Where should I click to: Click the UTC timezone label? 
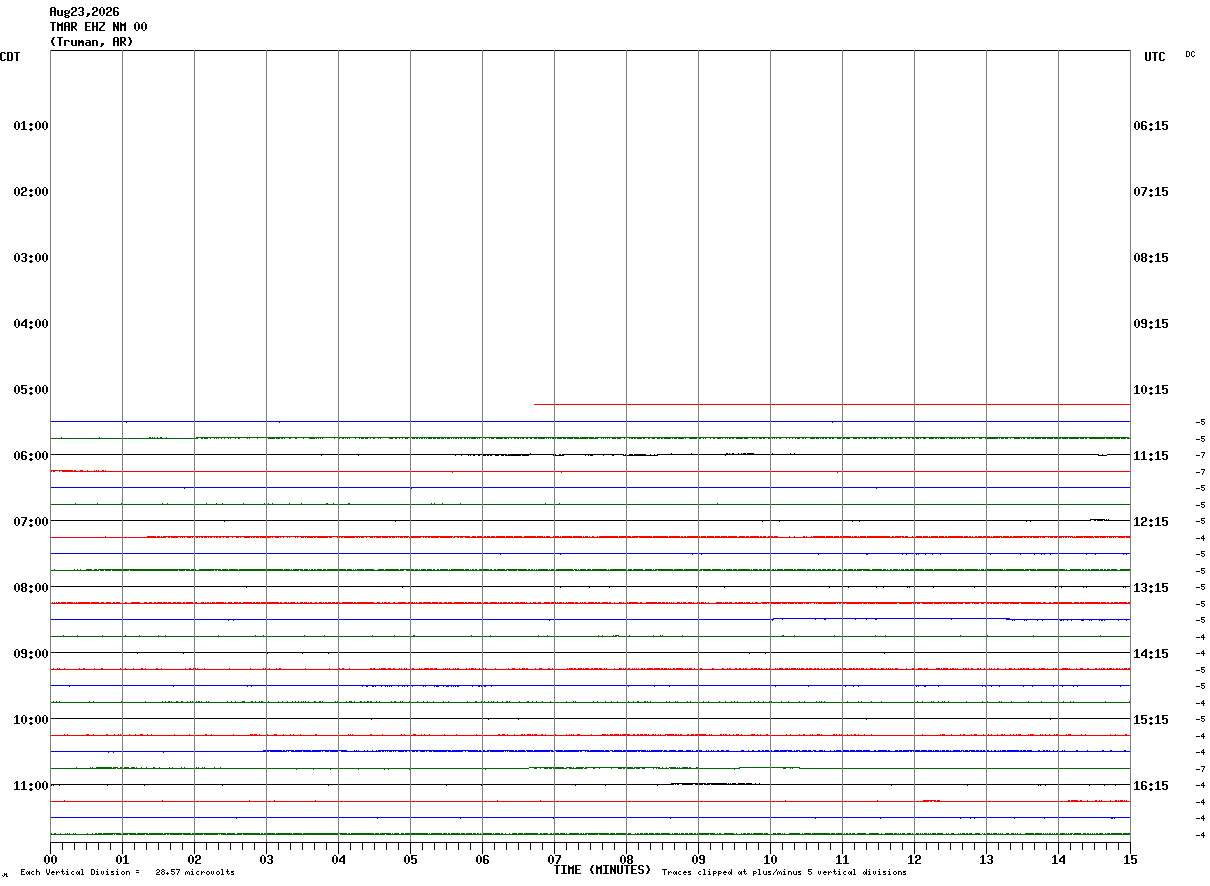tap(1155, 57)
